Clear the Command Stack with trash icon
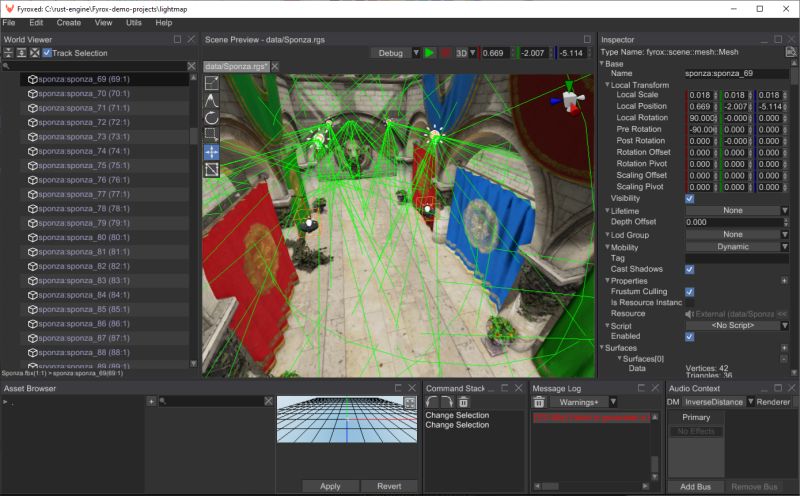 tap(463, 402)
